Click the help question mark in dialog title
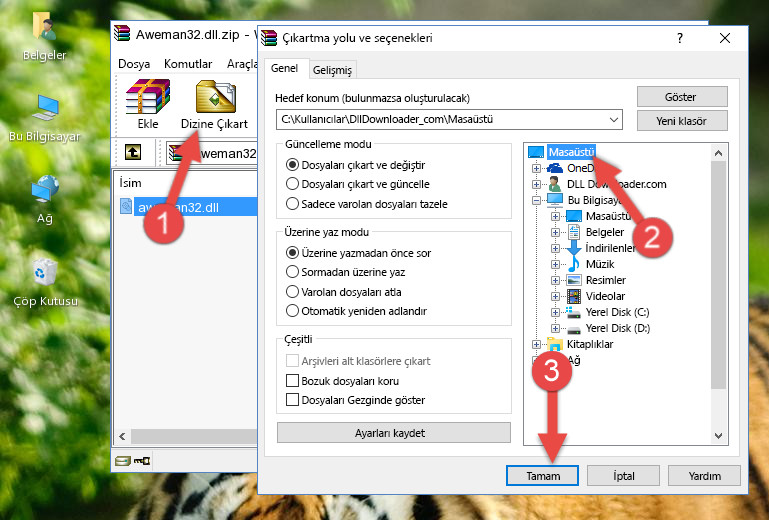The image size is (769, 520). (x=680, y=38)
